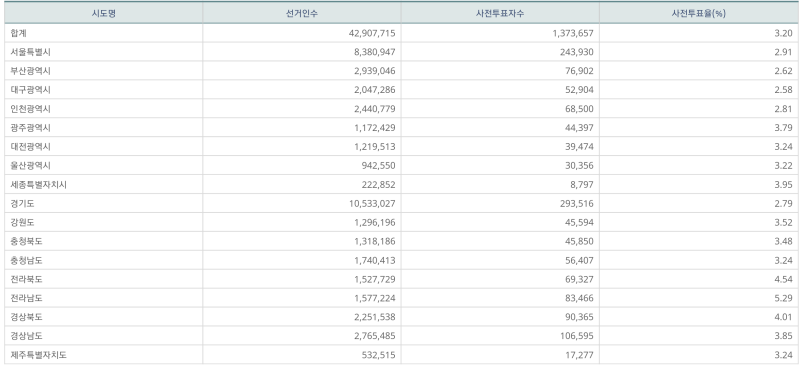Click Gwangju early-voting rate 3.79
The width and height of the screenshot is (800, 369).
click(x=783, y=128)
